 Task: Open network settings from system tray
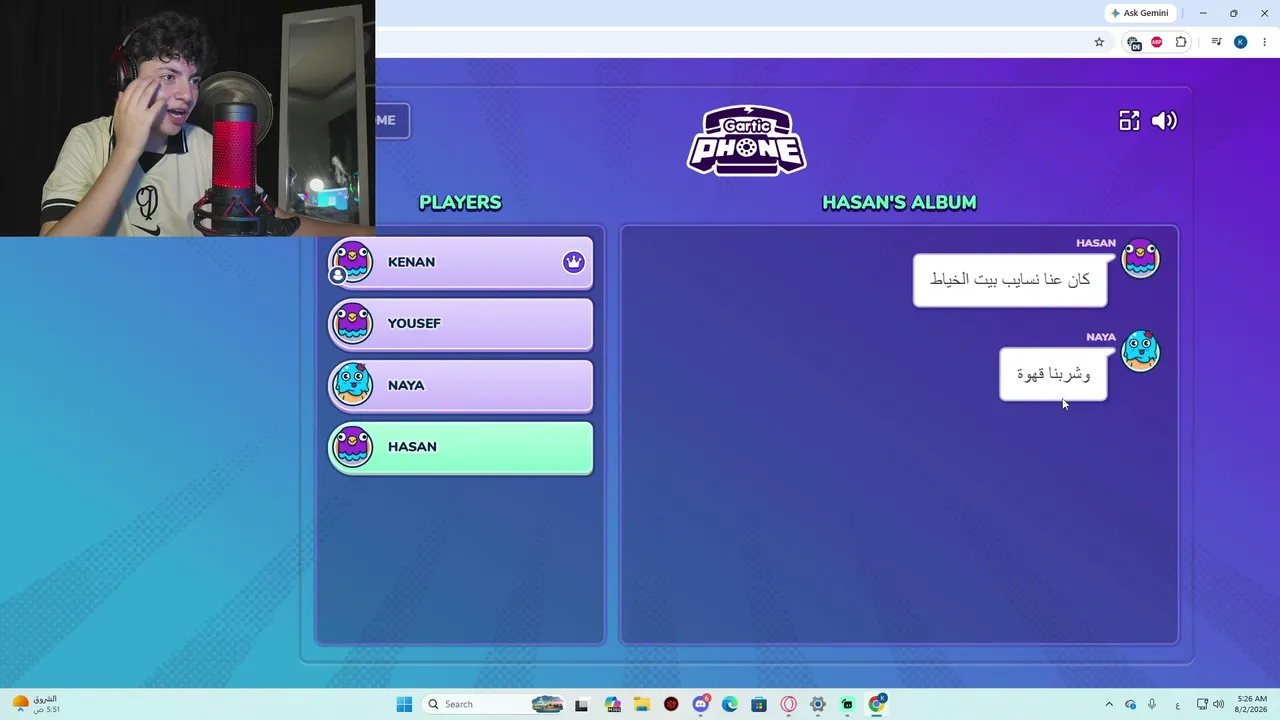pyautogui.click(x=1202, y=704)
